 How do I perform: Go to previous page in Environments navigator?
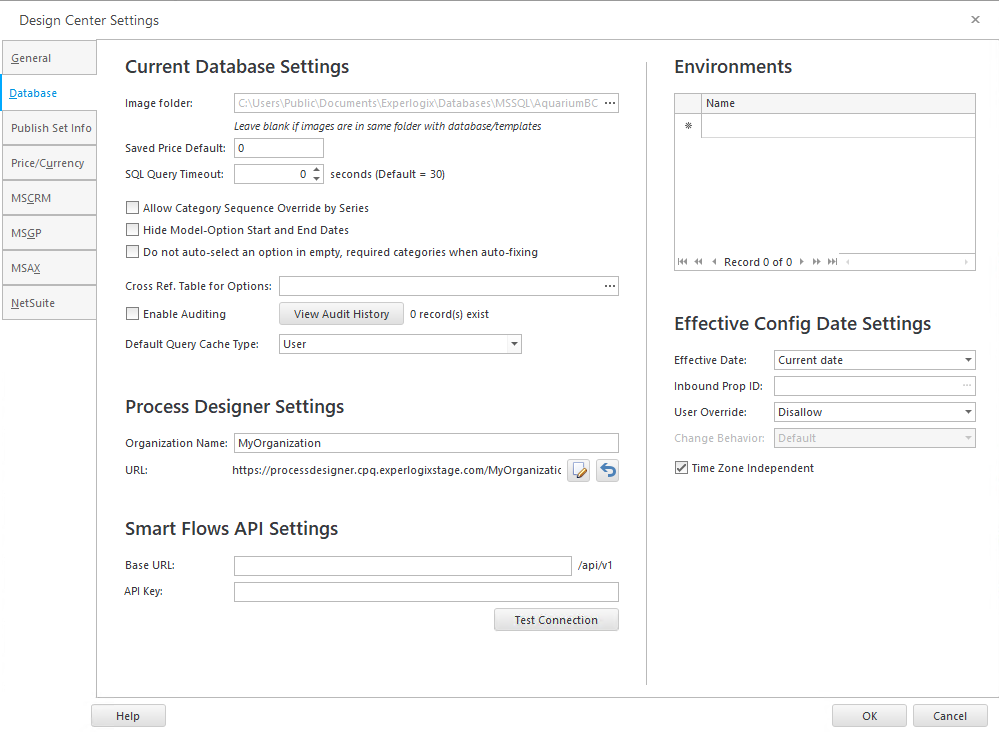699,262
